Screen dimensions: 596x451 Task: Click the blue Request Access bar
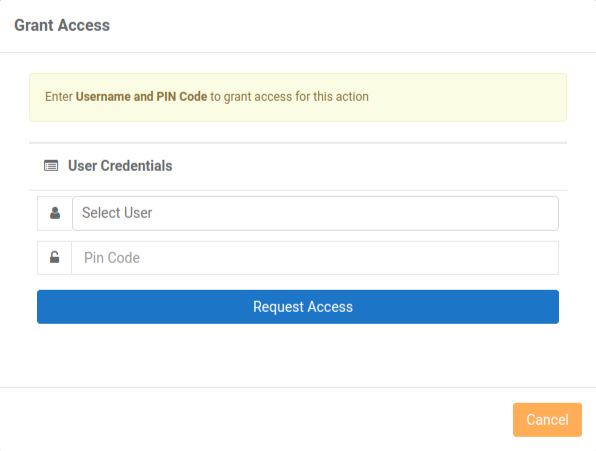point(298,307)
